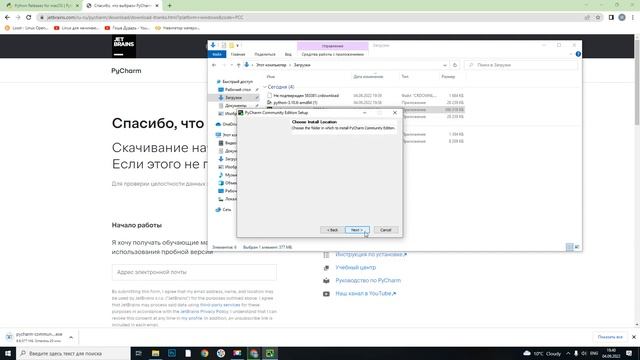Bookmark this page with the star icon
640x360 pixels.
coord(598,18)
